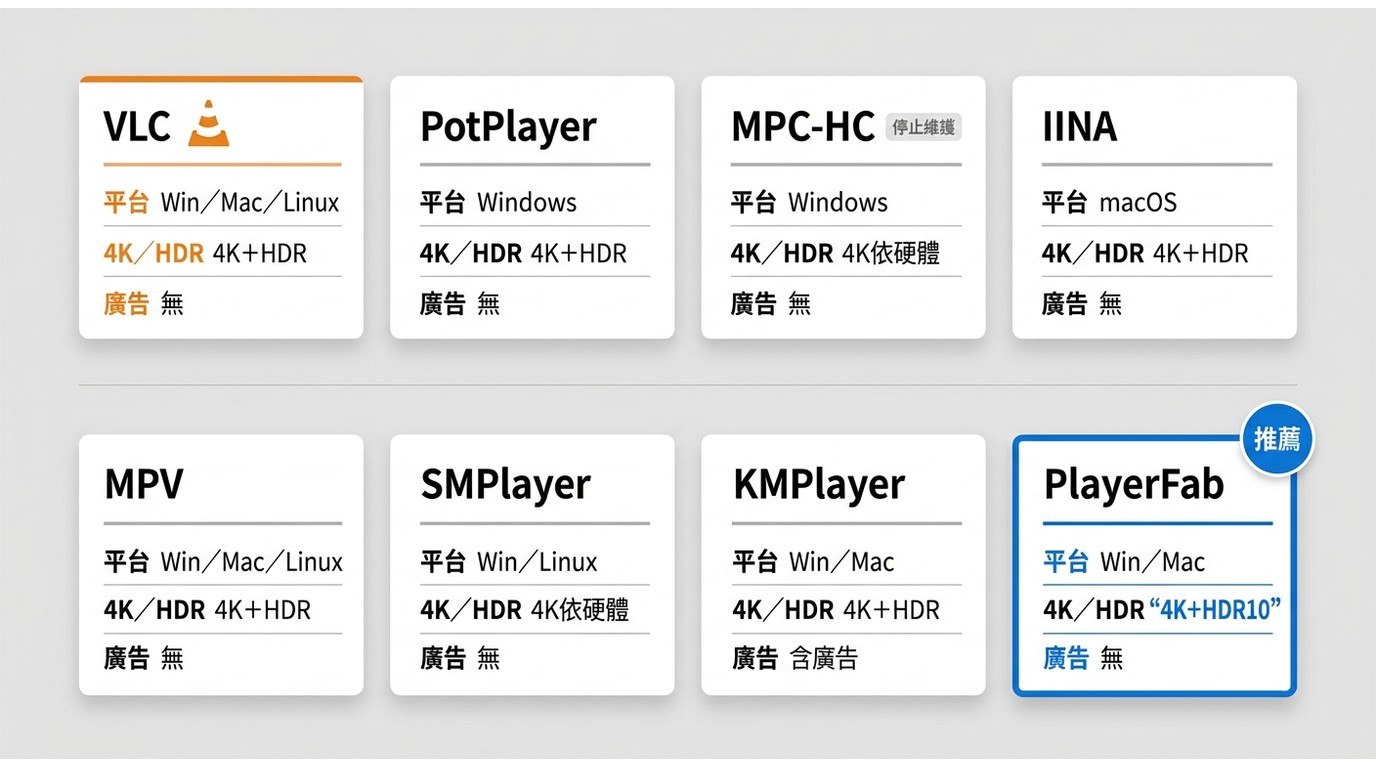1376x768 pixels.
Task: Click PlayerFab platform value Win／Mac
Action: point(1152,562)
